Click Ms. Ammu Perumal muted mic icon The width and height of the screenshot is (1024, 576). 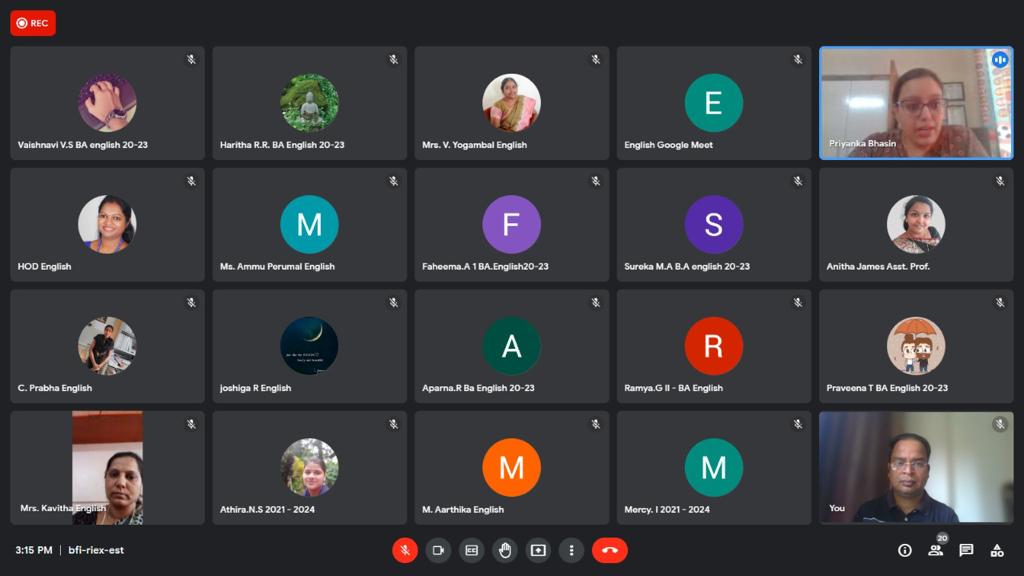pyautogui.click(x=394, y=181)
